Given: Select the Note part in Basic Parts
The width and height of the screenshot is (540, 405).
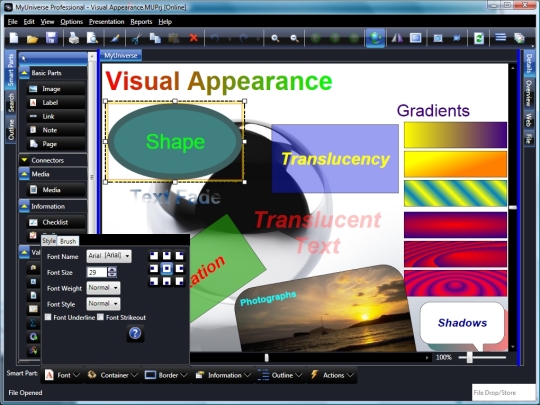Looking at the screenshot, I should pos(56,130).
